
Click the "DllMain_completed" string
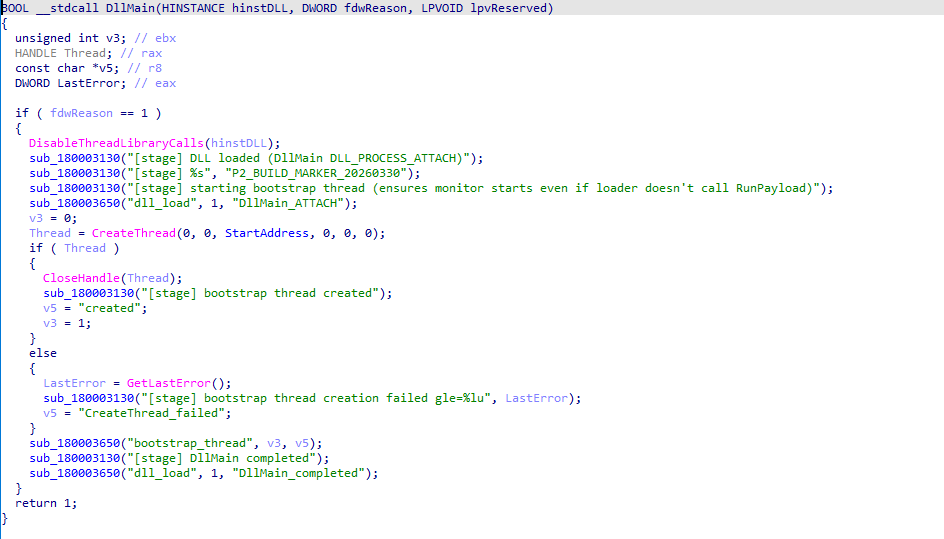coord(298,473)
